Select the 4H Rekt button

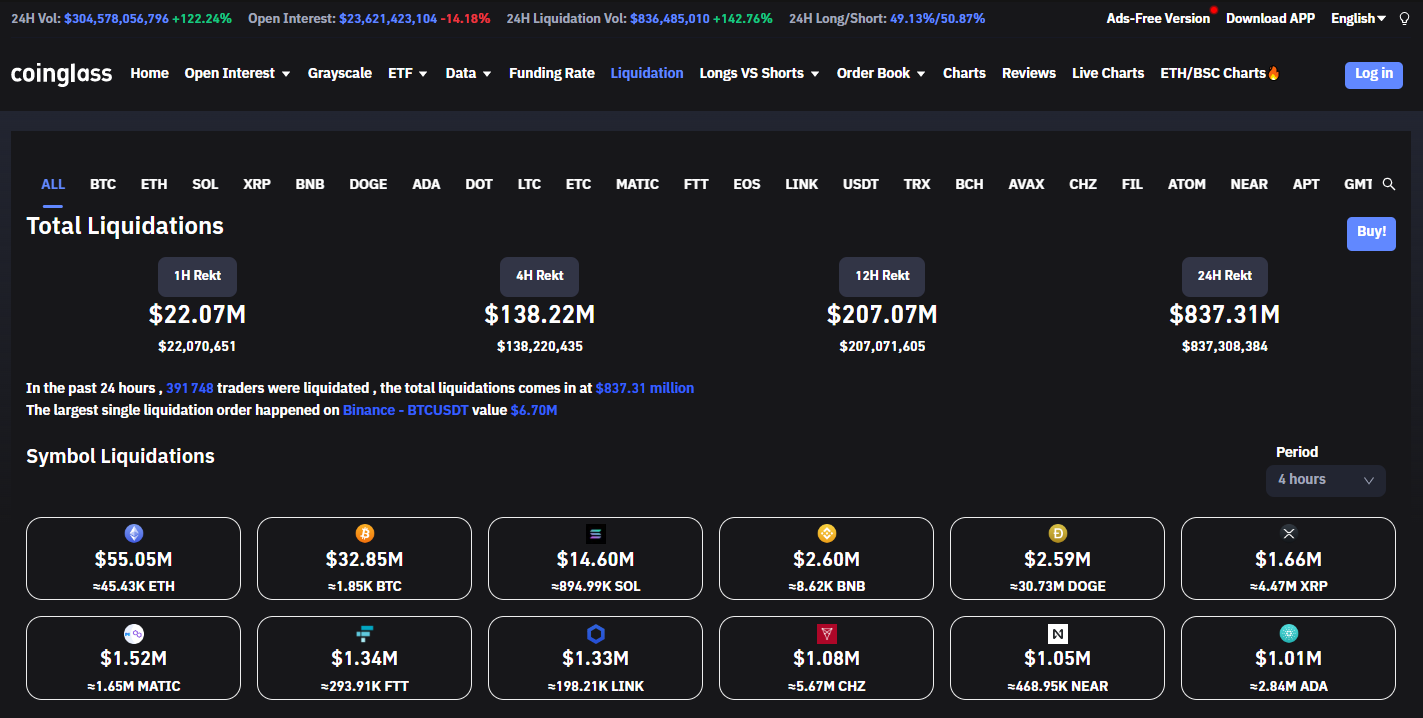[540, 276]
